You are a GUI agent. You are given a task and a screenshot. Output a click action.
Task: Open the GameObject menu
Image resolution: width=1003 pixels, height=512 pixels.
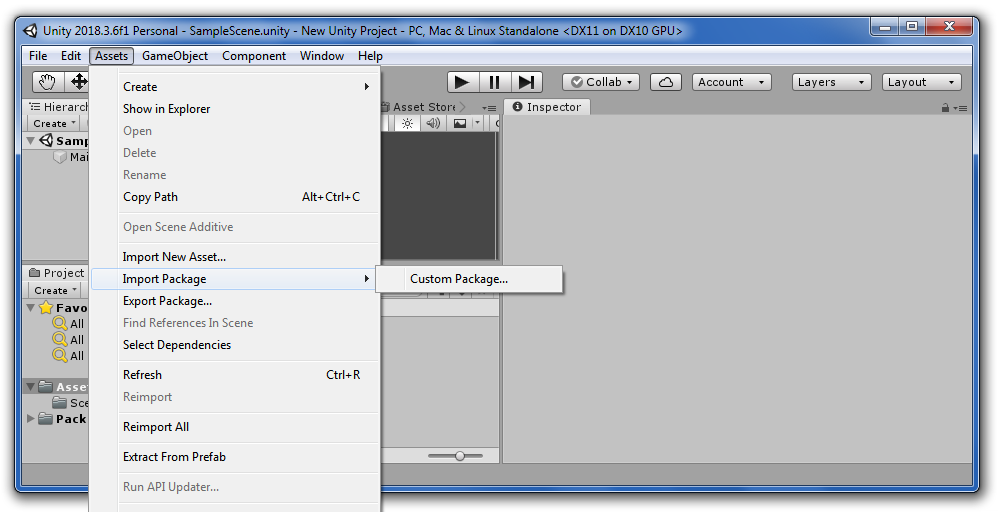175,56
